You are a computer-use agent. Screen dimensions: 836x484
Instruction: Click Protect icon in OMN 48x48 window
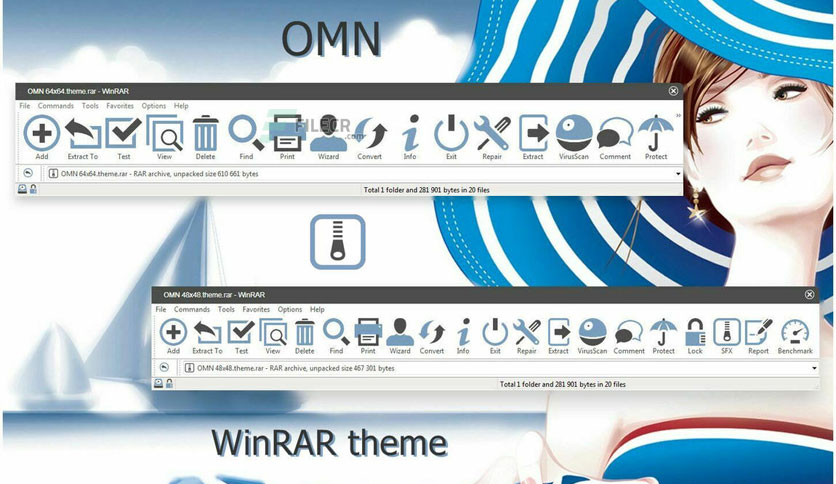point(664,332)
